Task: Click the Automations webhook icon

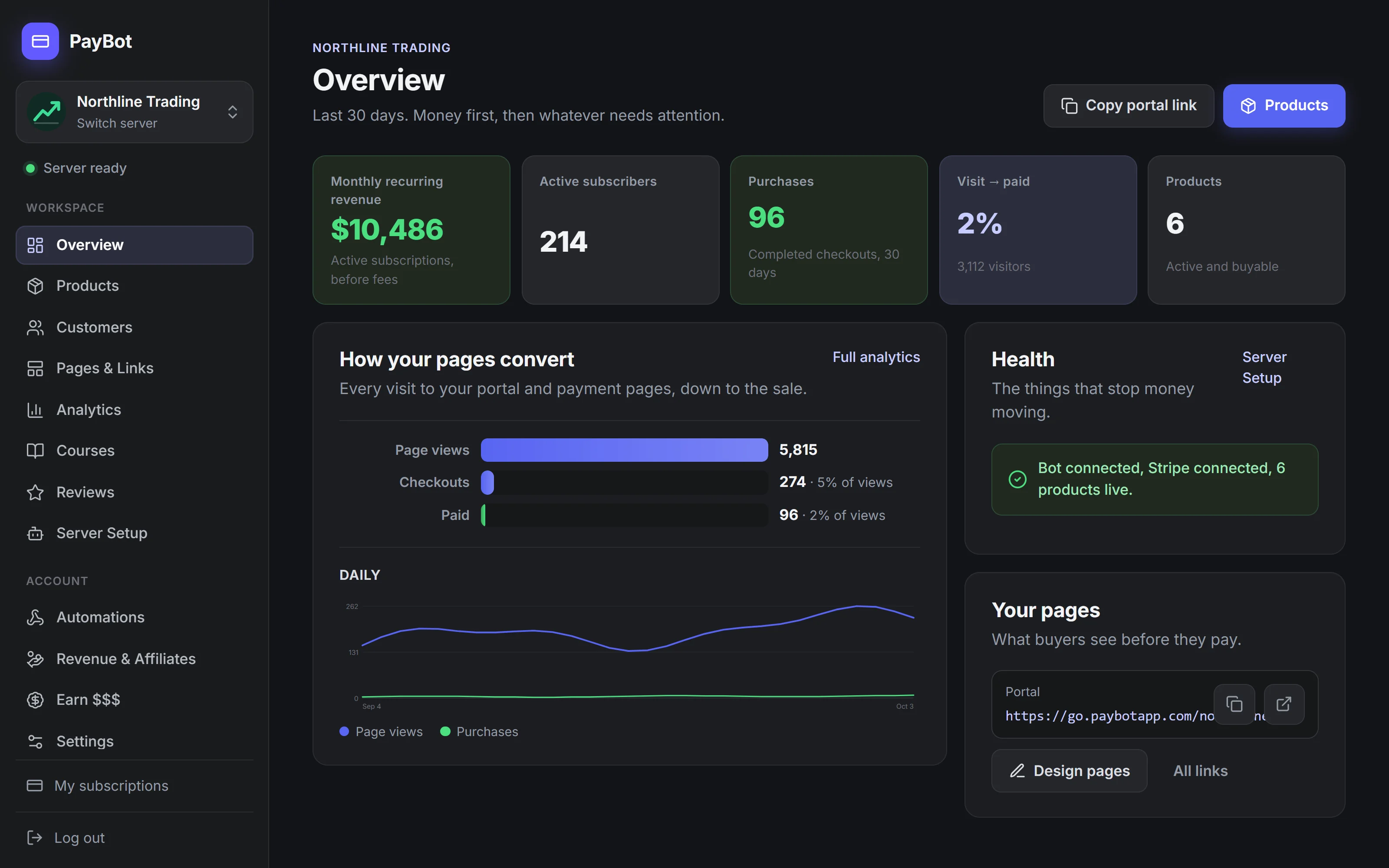Action: (x=35, y=618)
